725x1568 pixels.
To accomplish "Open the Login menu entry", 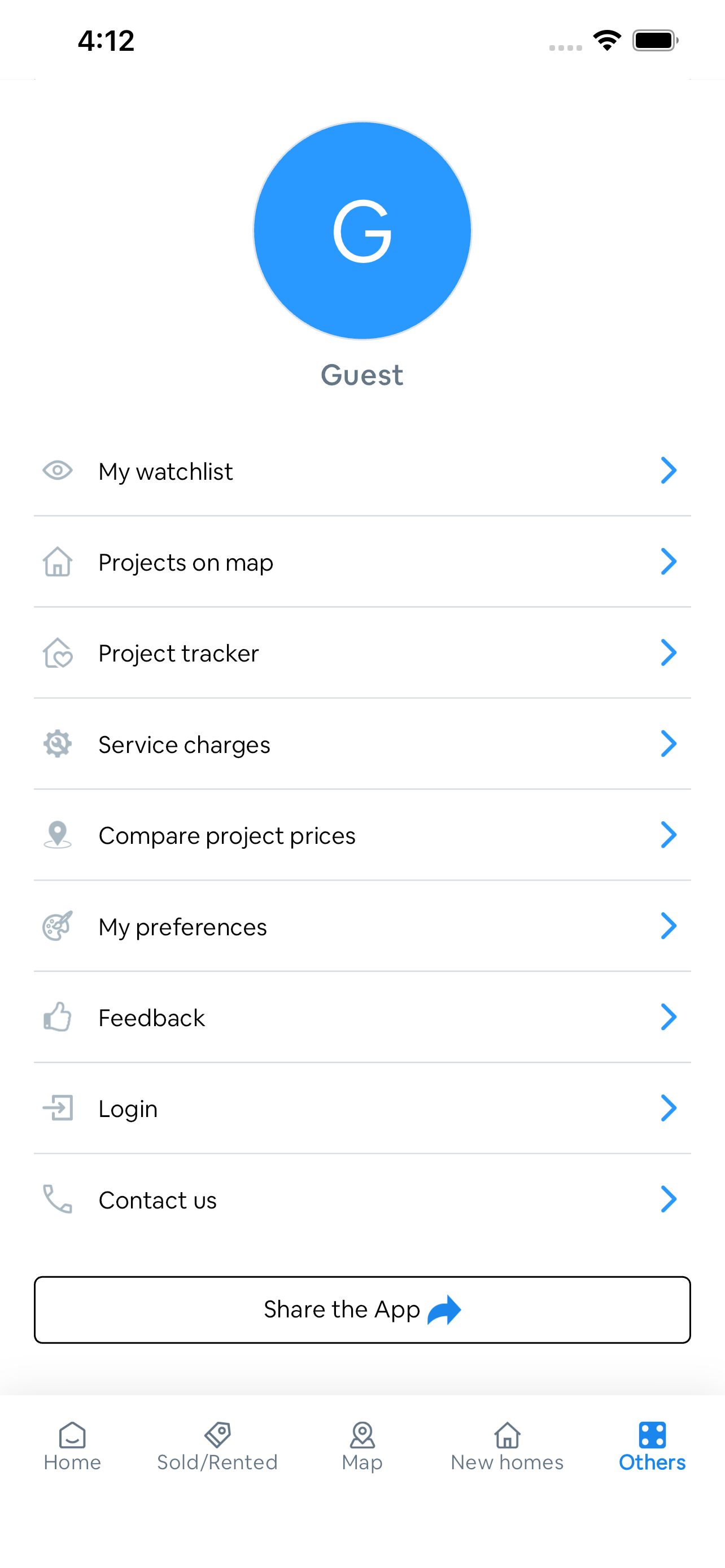I will [362, 1108].
